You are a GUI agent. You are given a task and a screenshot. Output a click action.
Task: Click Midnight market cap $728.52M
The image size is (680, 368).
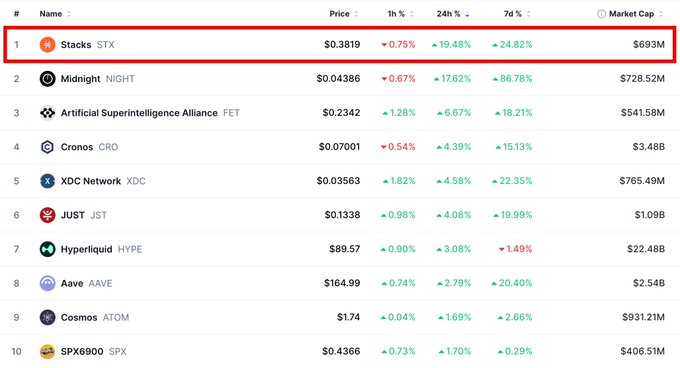click(642, 78)
